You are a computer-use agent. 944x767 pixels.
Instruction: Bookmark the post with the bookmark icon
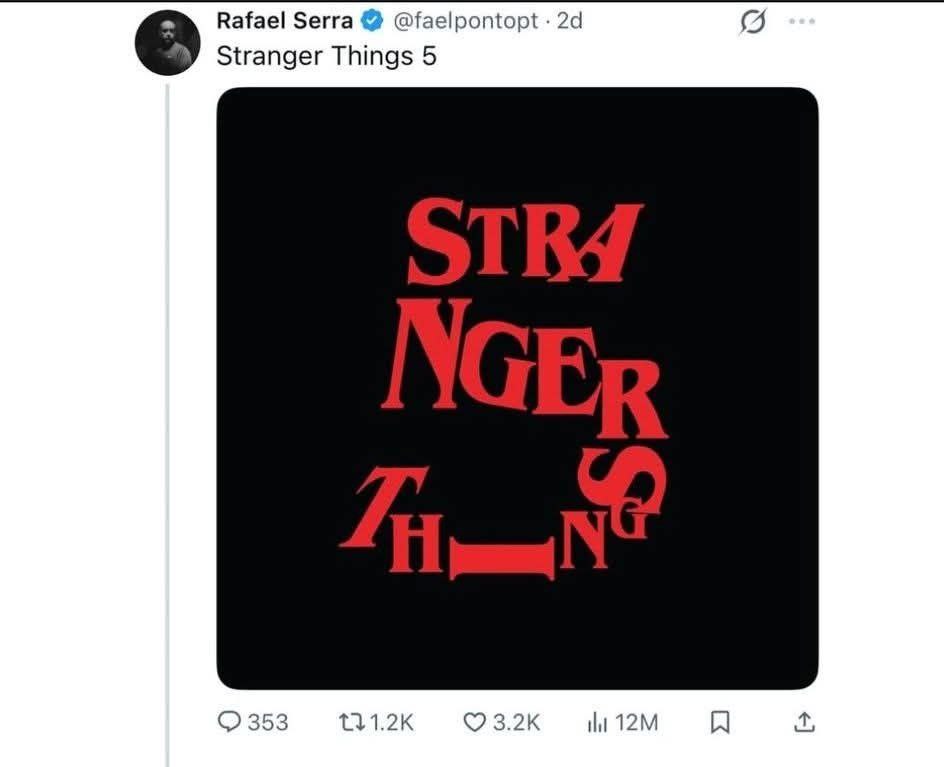tap(719, 722)
